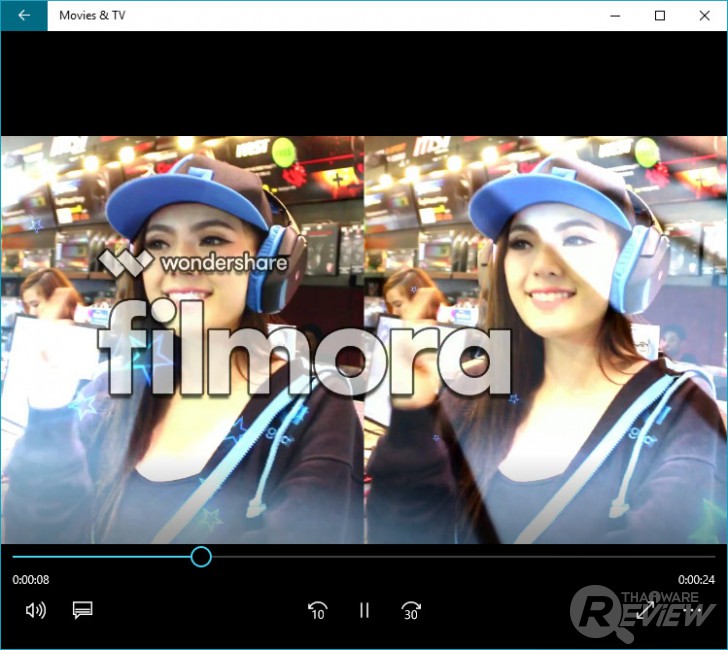728x650 pixels.
Task: Open the subtitles and captions menu
Action: tap(83, 610)
